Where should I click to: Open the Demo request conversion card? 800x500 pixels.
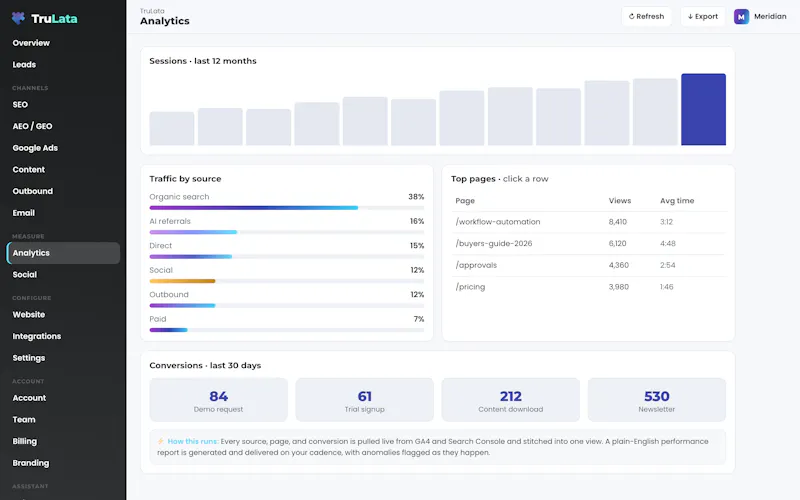pos(218,400)
